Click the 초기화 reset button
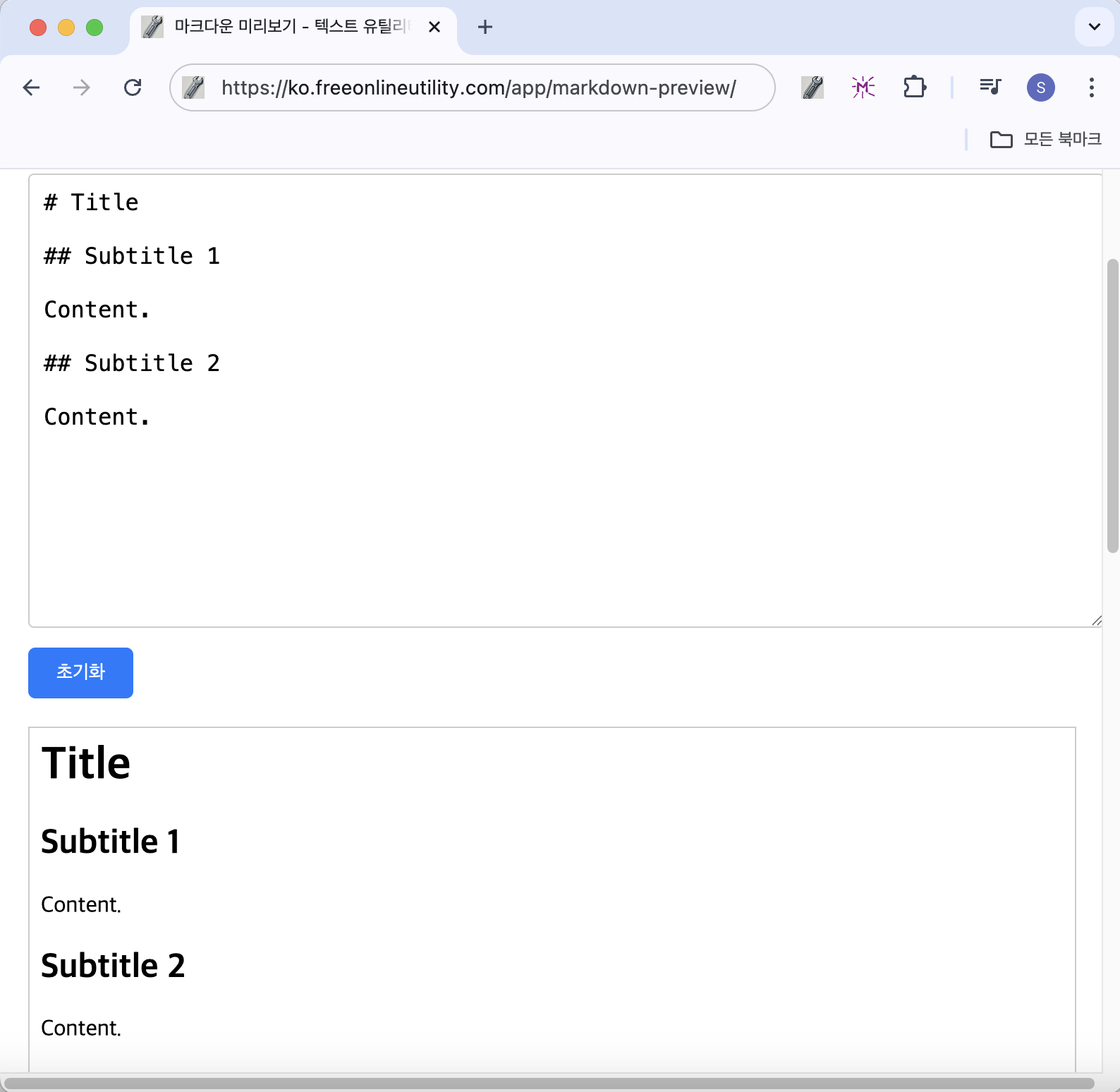Image resolution: width=1120 pixels, height=1092 pixels. pyautogui.click(x=80, y=672)
